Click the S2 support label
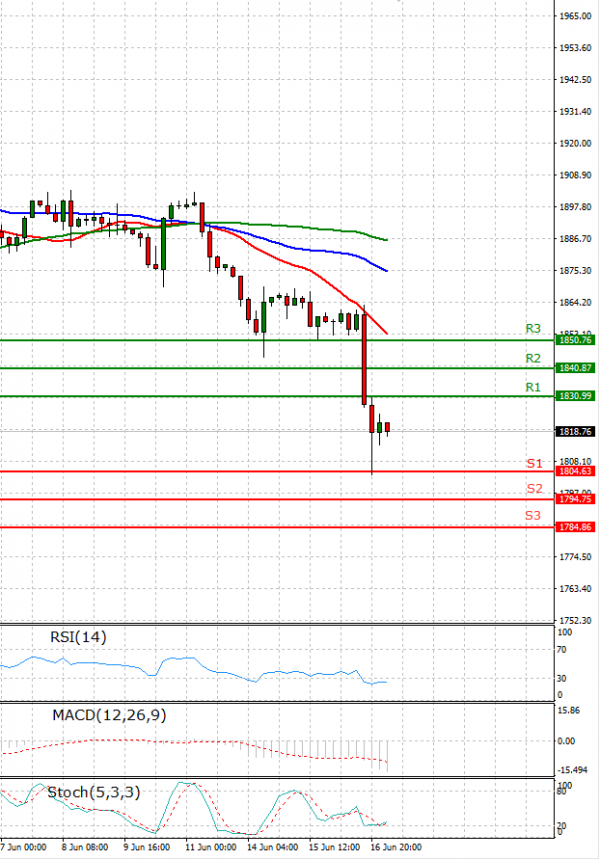 tap(534, 489)
